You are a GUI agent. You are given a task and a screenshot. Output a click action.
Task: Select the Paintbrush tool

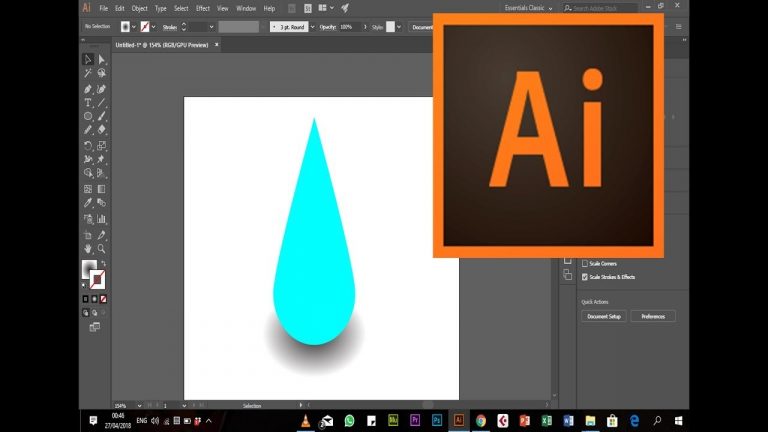pyautogui.click(x=101, y=117)
